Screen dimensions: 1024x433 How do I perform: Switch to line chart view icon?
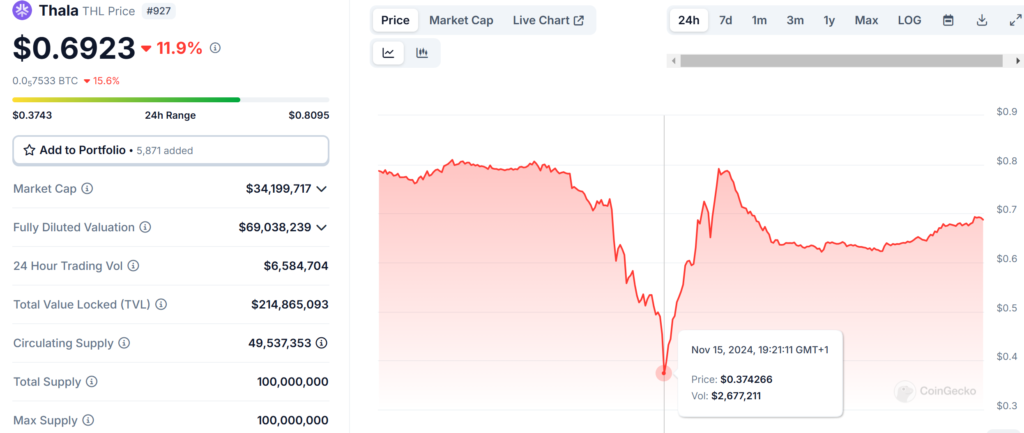(x=389, y=53)
